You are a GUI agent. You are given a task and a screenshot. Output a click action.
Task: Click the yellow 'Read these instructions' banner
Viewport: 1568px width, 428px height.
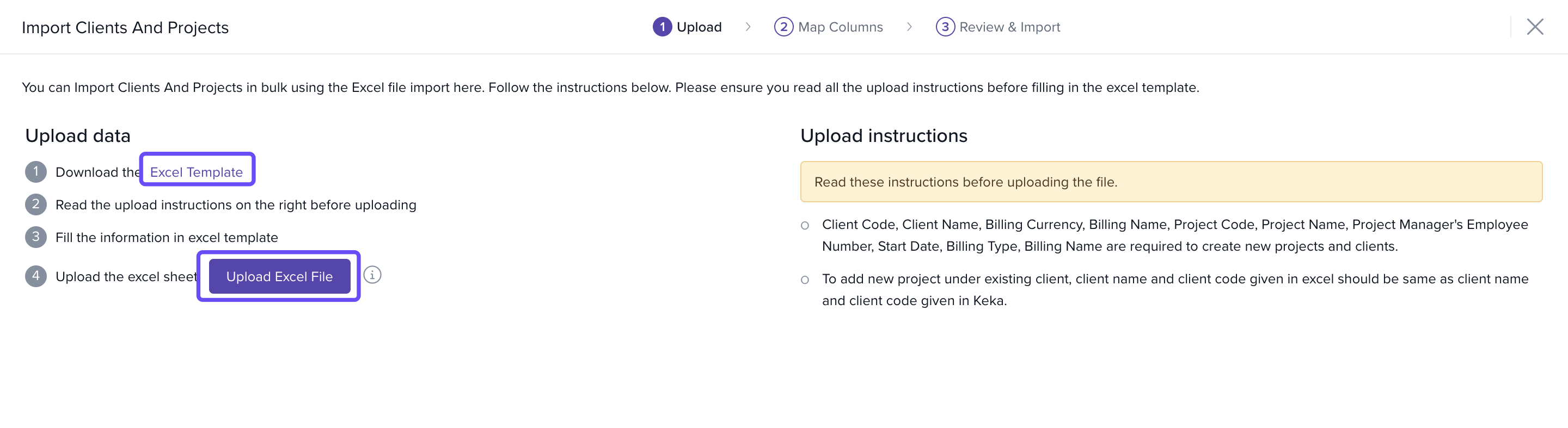tap(1170, 182)
